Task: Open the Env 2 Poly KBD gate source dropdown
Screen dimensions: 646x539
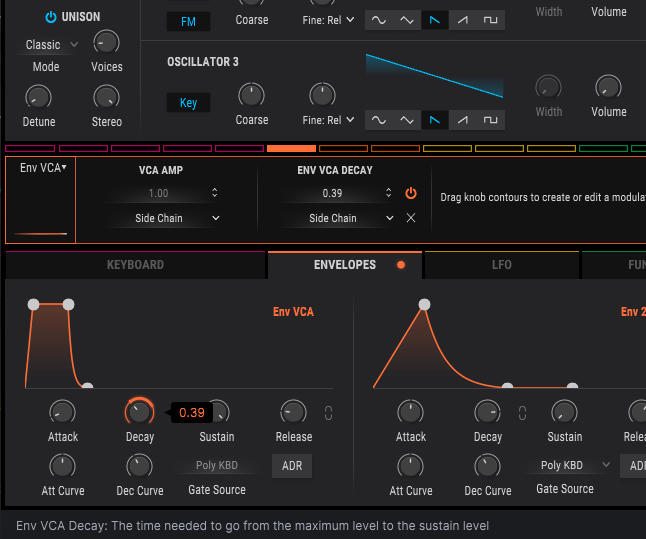Action: tap(569, 465)
